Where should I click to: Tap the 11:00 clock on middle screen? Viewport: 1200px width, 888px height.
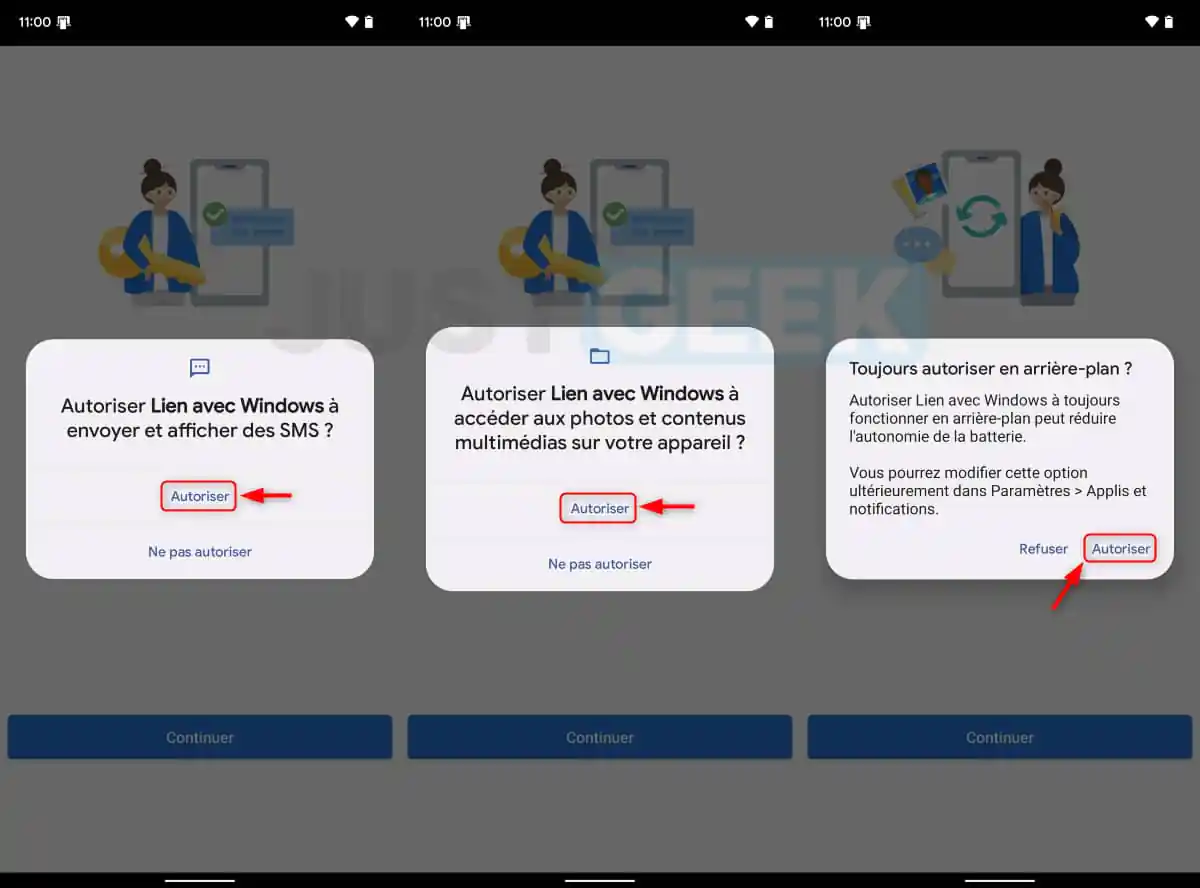(x=435, y=22)
